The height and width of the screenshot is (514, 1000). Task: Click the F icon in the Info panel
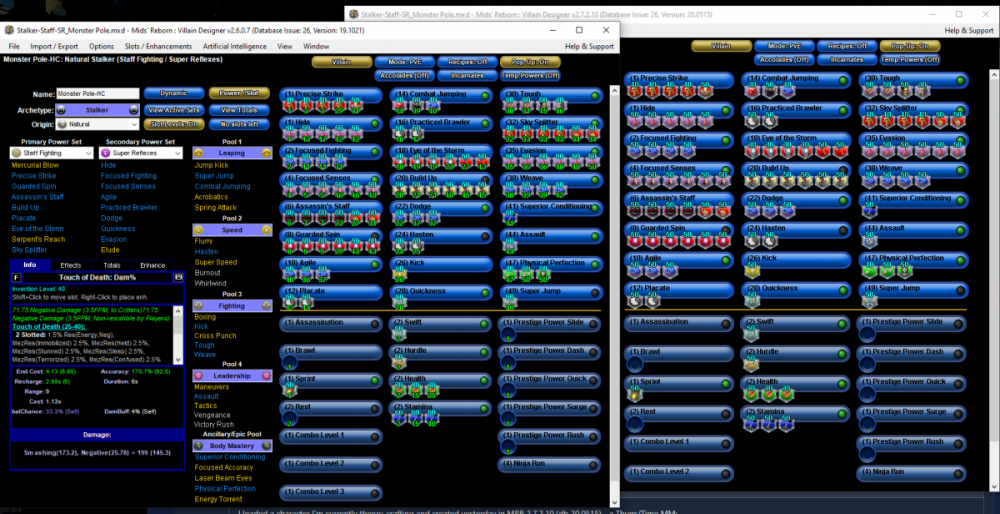coord(17,277)
